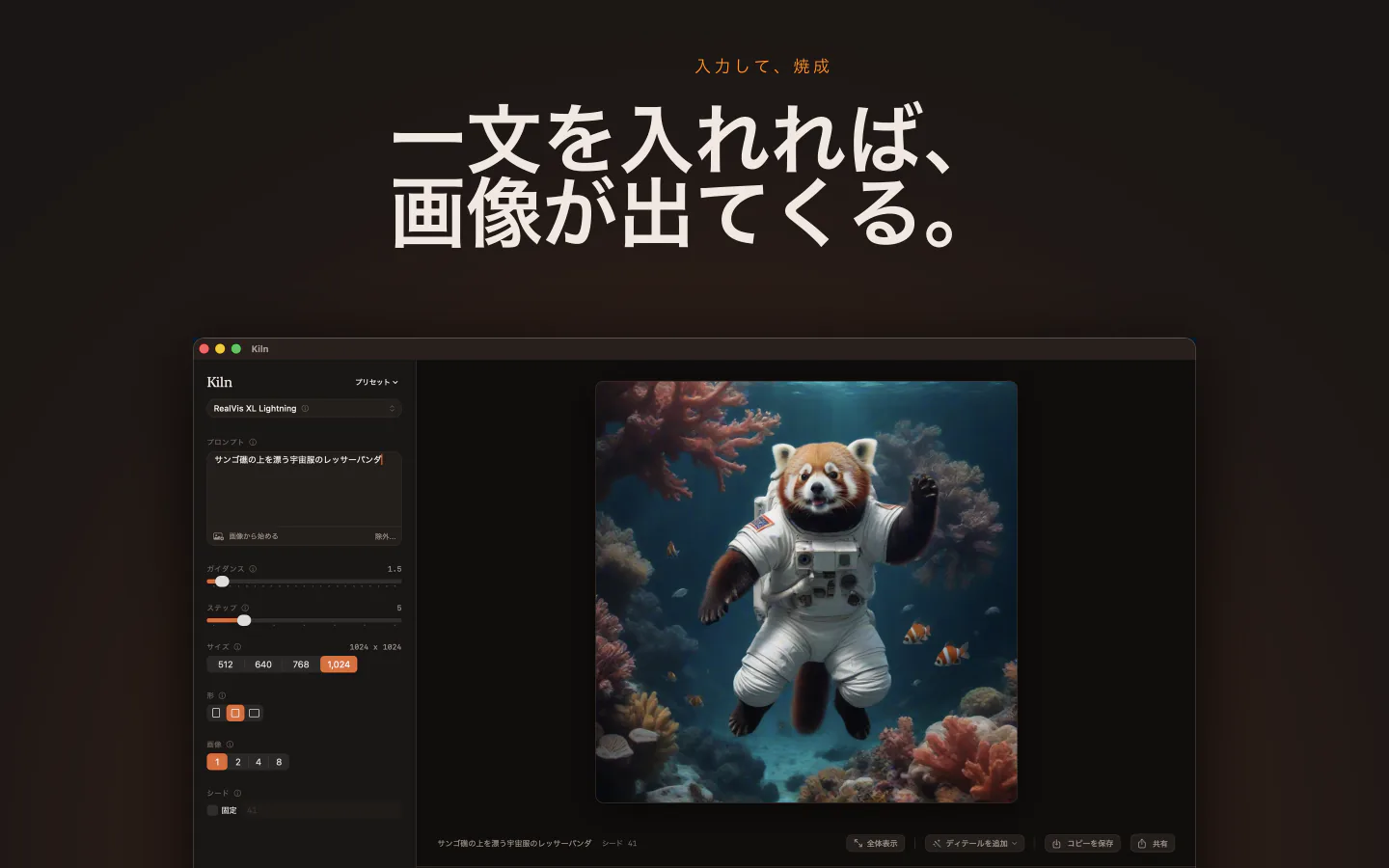Select the 768 size option
Screen dimensions: 1389x868
click(x=301, y=665)
